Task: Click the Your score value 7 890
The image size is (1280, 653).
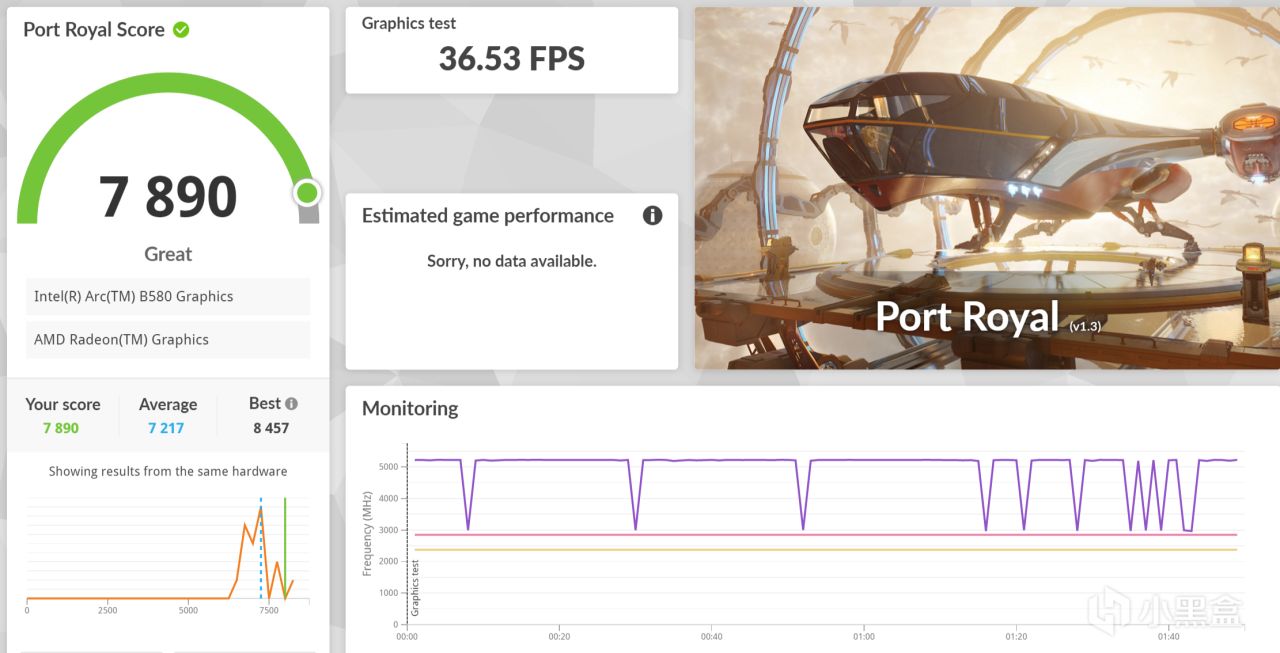Action: tap(61, 428)
